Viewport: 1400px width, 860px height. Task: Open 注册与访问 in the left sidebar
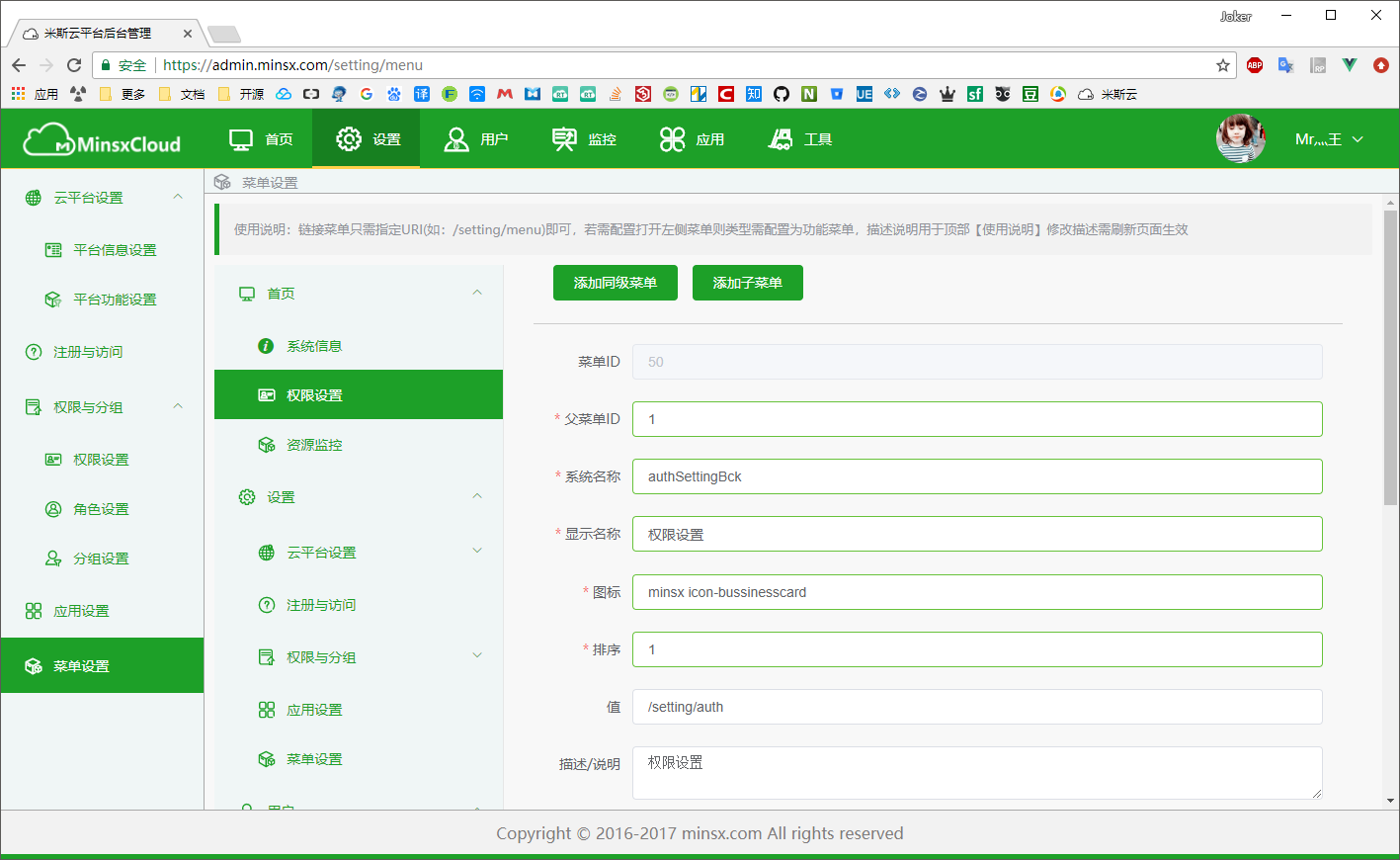pyautogui.click(x=103, y=352)
